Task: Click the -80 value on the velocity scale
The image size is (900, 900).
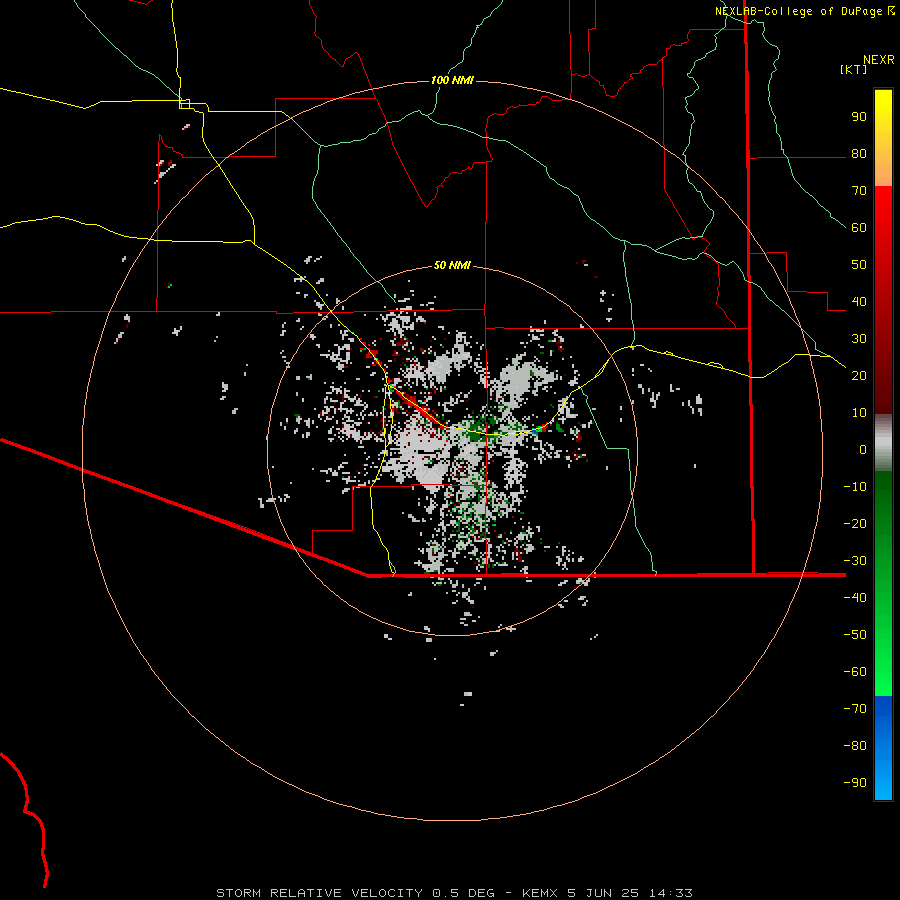Action: coord(855,746)
